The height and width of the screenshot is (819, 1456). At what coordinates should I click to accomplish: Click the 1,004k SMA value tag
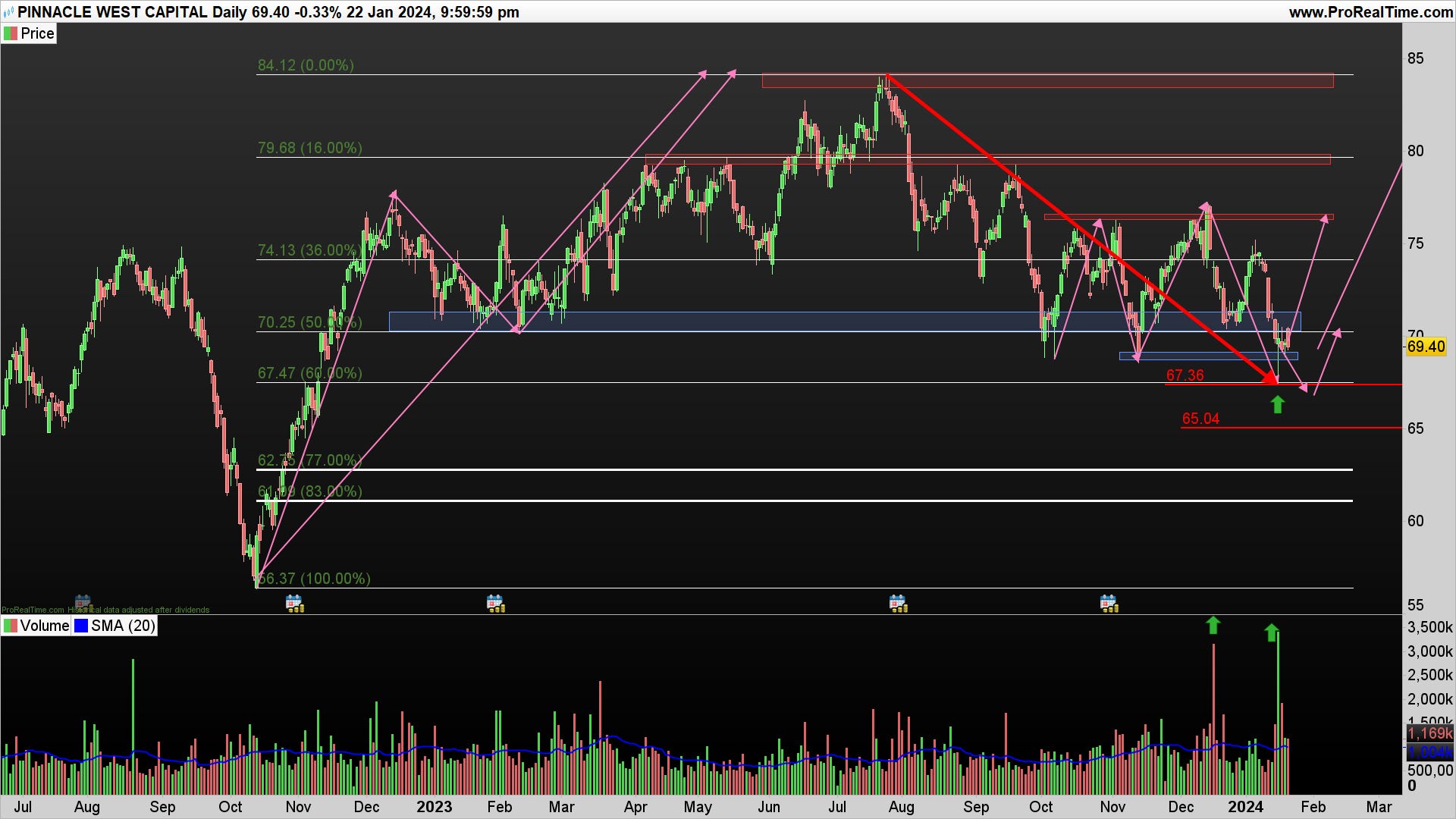(1430, 752)
